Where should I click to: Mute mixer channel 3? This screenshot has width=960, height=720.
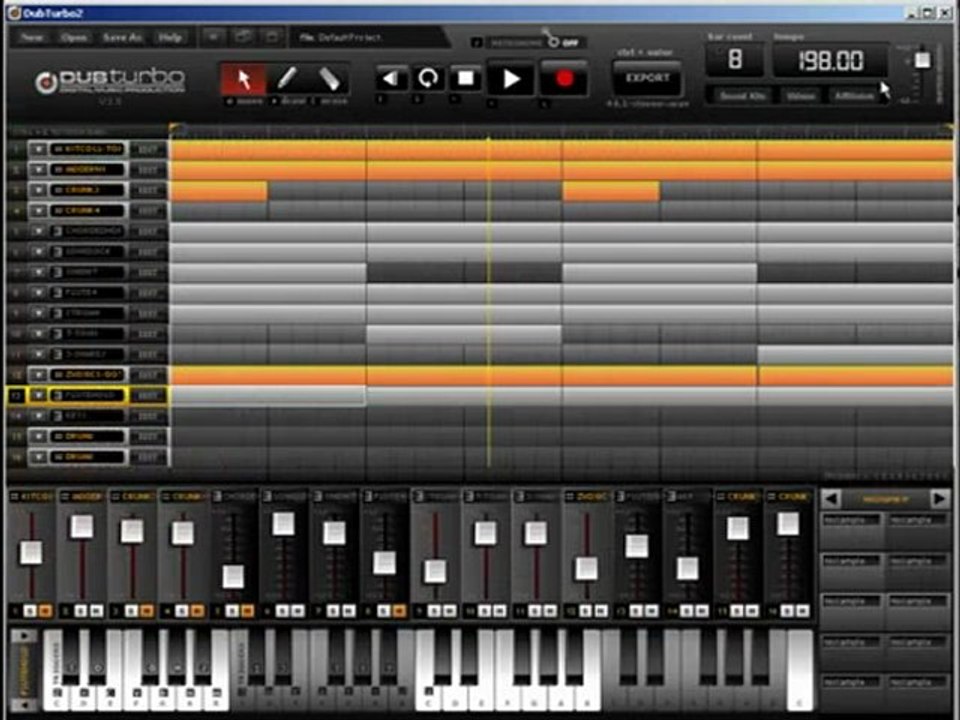(146, 611)
